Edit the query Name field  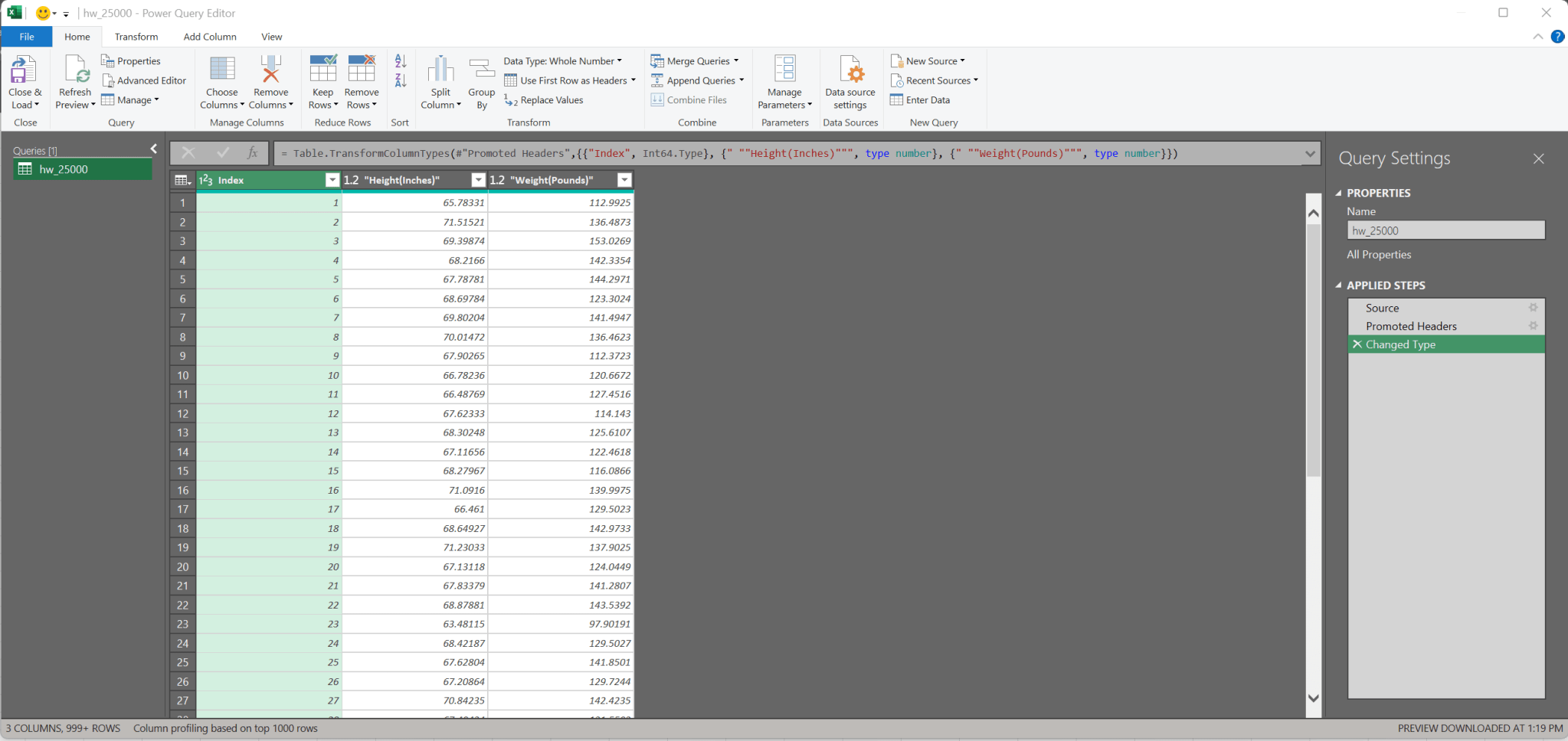(x=1445, y=230)
